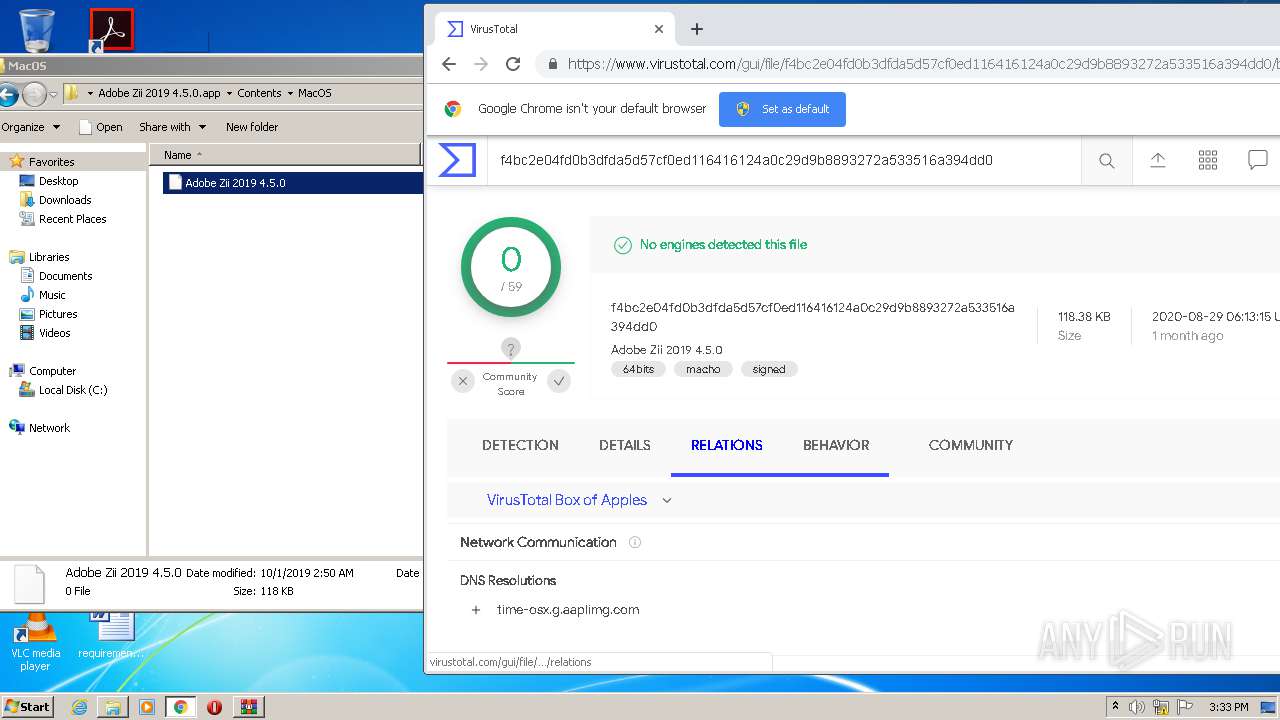
Task: Open the Pictures library
Action: click(x=58, y=314)
